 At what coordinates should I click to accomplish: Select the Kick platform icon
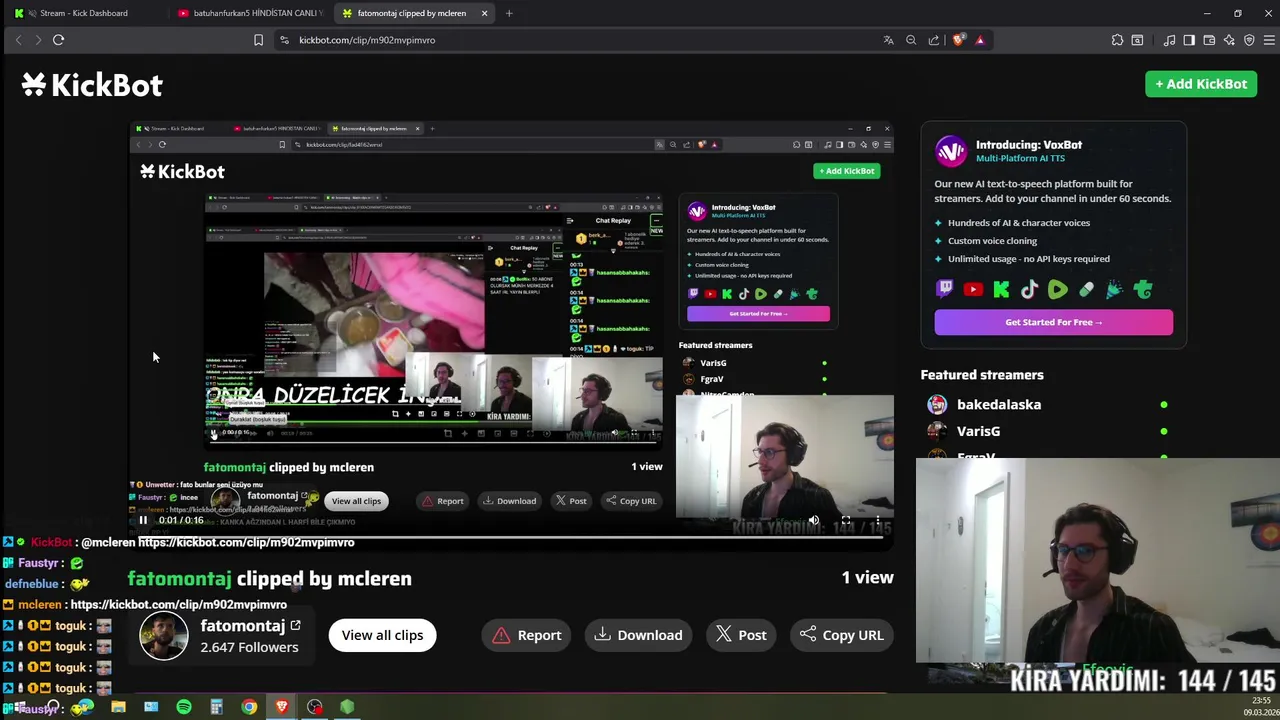click(1001, 290)
